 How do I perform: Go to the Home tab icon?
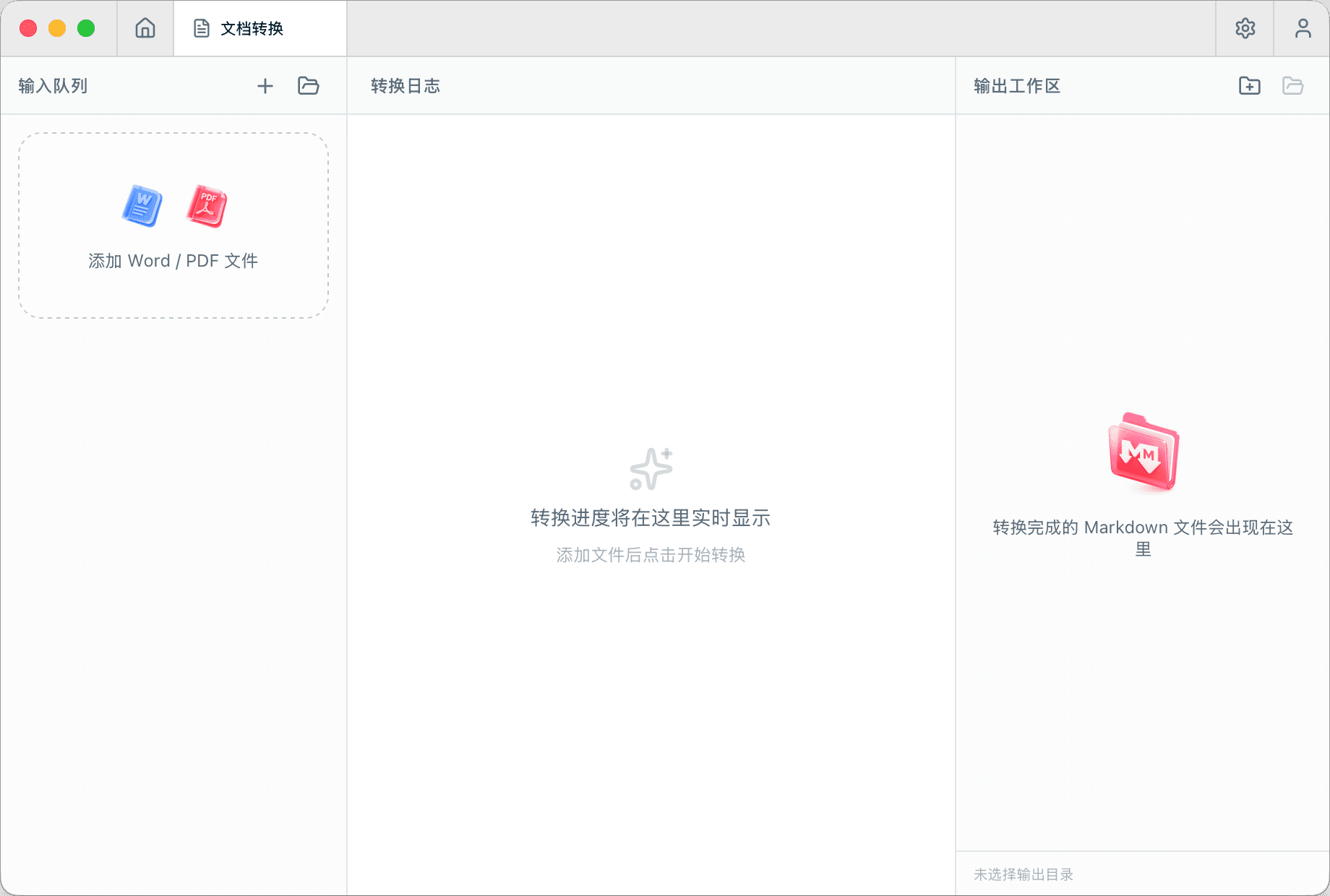[x=145, y=28]
